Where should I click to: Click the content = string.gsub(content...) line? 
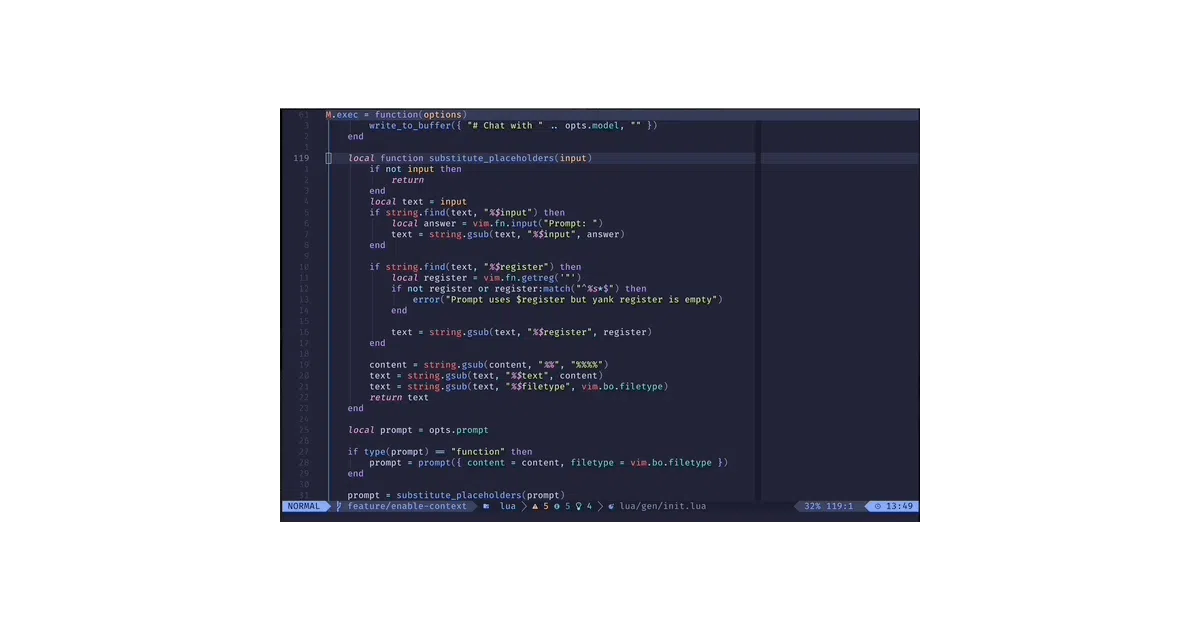(489, 365)
